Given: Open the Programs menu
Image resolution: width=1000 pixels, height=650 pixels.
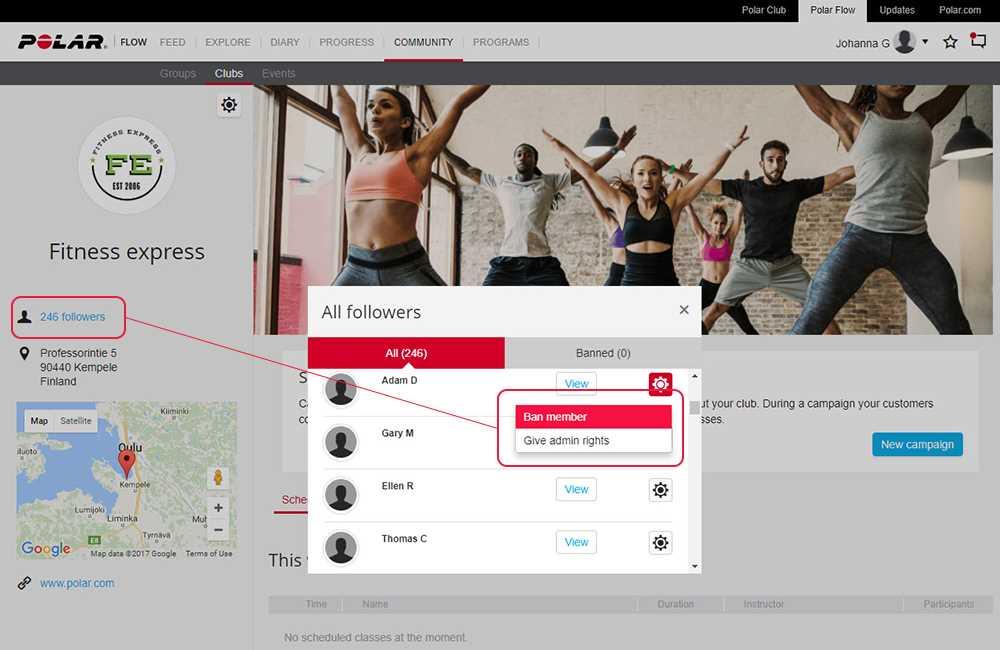Looking at the screenshot, I should (501, 42).
